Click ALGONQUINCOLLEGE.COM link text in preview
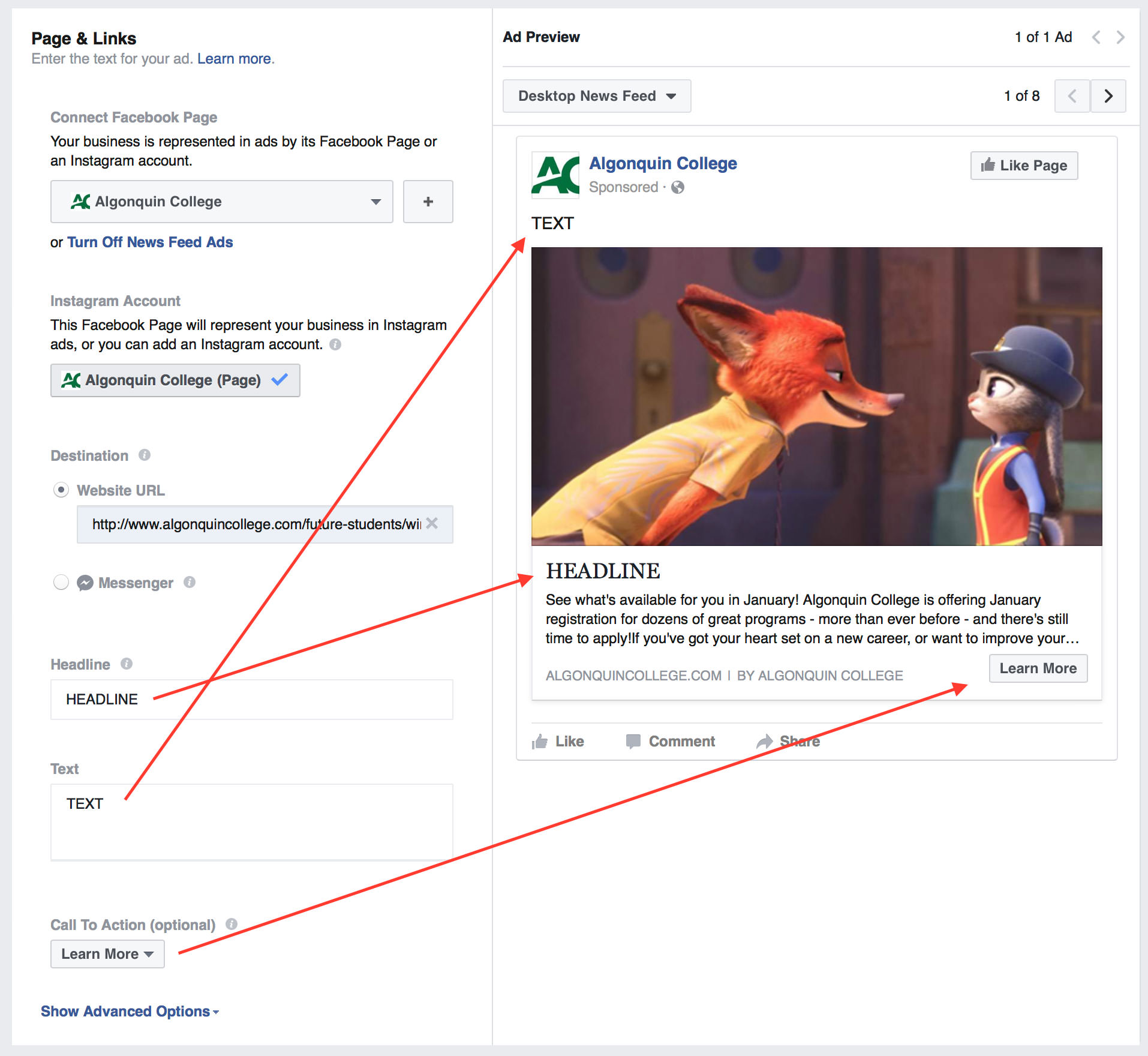 point(633,676)
